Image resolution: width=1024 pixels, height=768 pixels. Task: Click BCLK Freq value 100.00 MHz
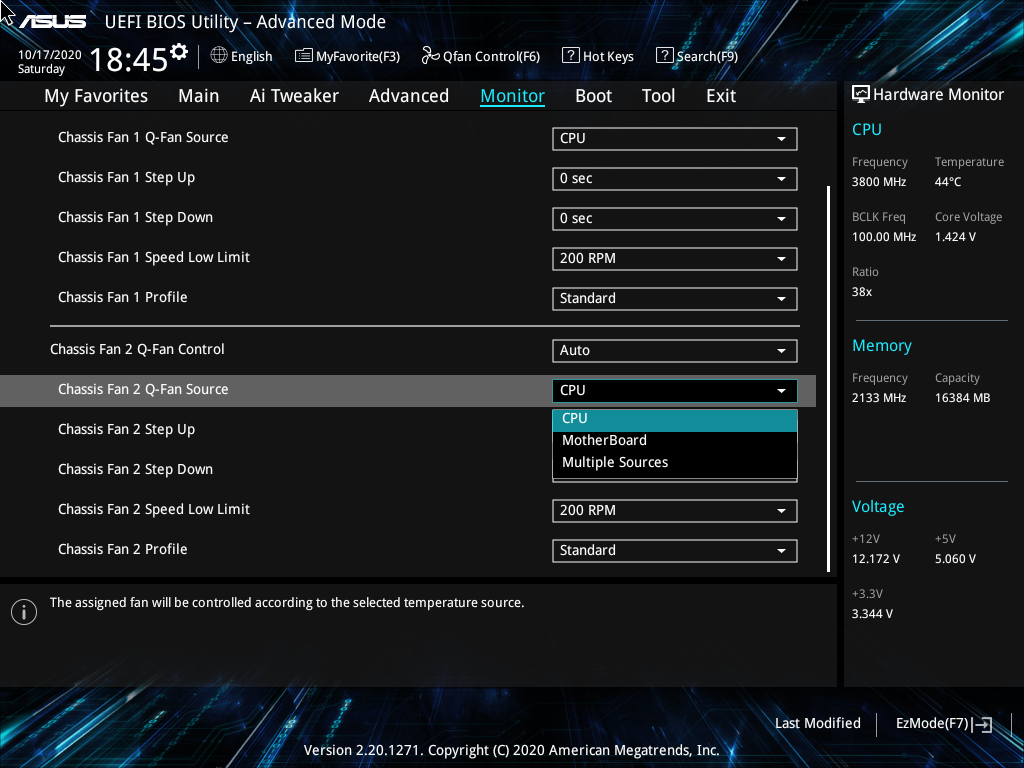click(884, 237)
